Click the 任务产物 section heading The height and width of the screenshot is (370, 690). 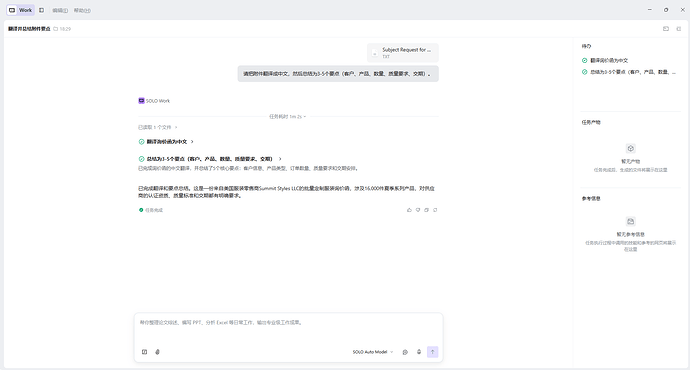tap(591, 122)
